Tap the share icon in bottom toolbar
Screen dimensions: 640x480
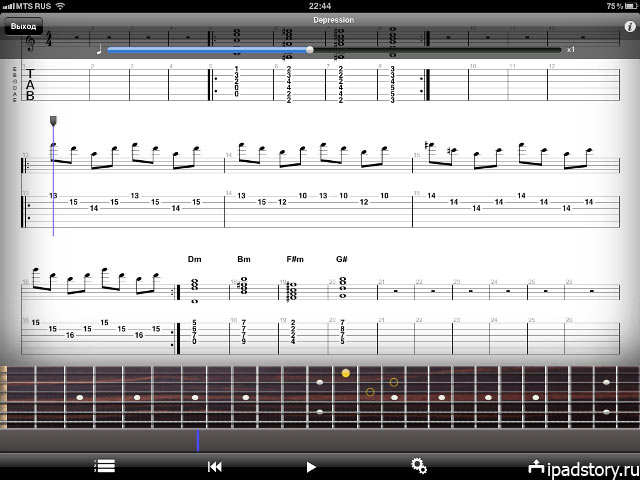pyautogui.click(x=536, y=466)
